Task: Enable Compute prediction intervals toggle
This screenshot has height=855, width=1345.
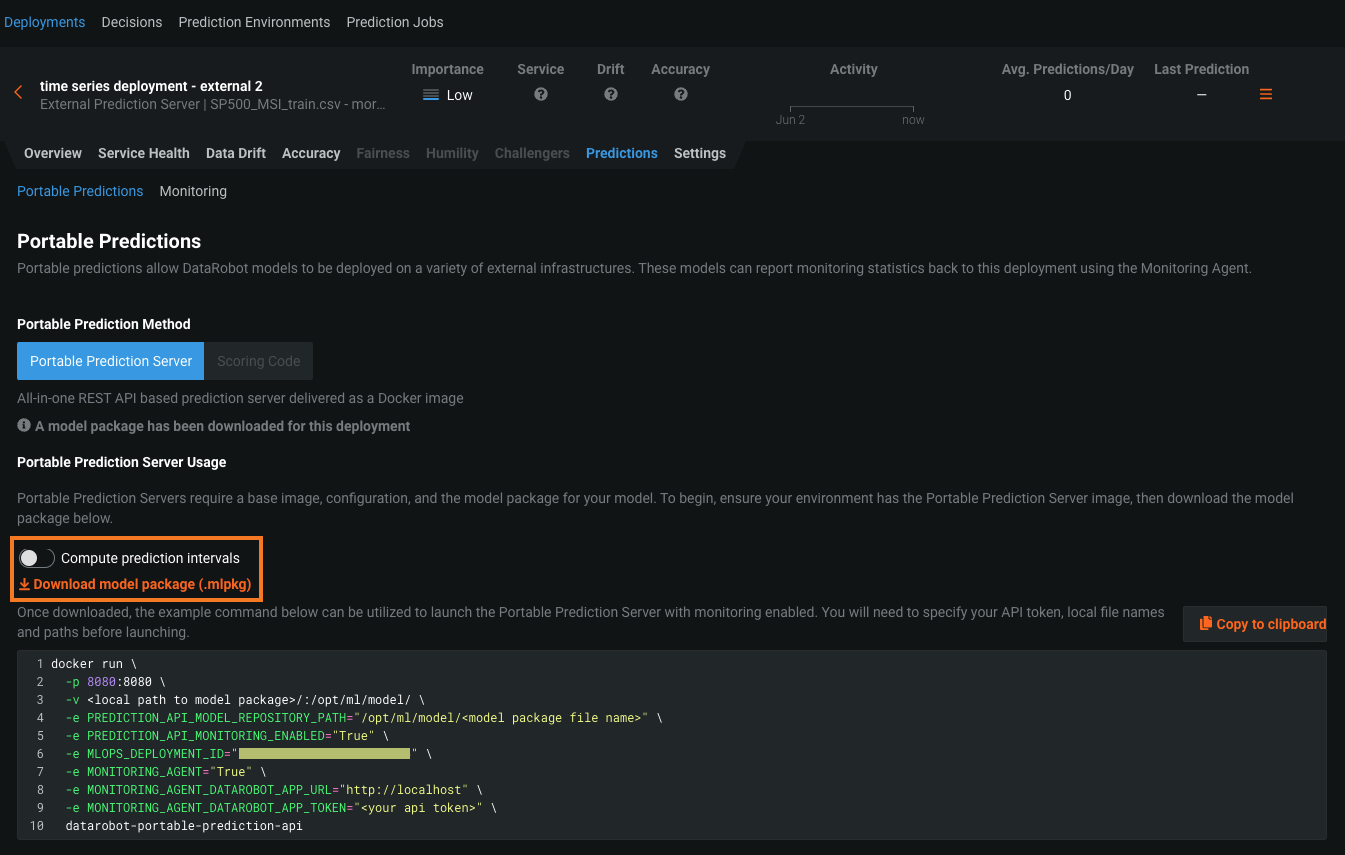Action: click(37, 558)
